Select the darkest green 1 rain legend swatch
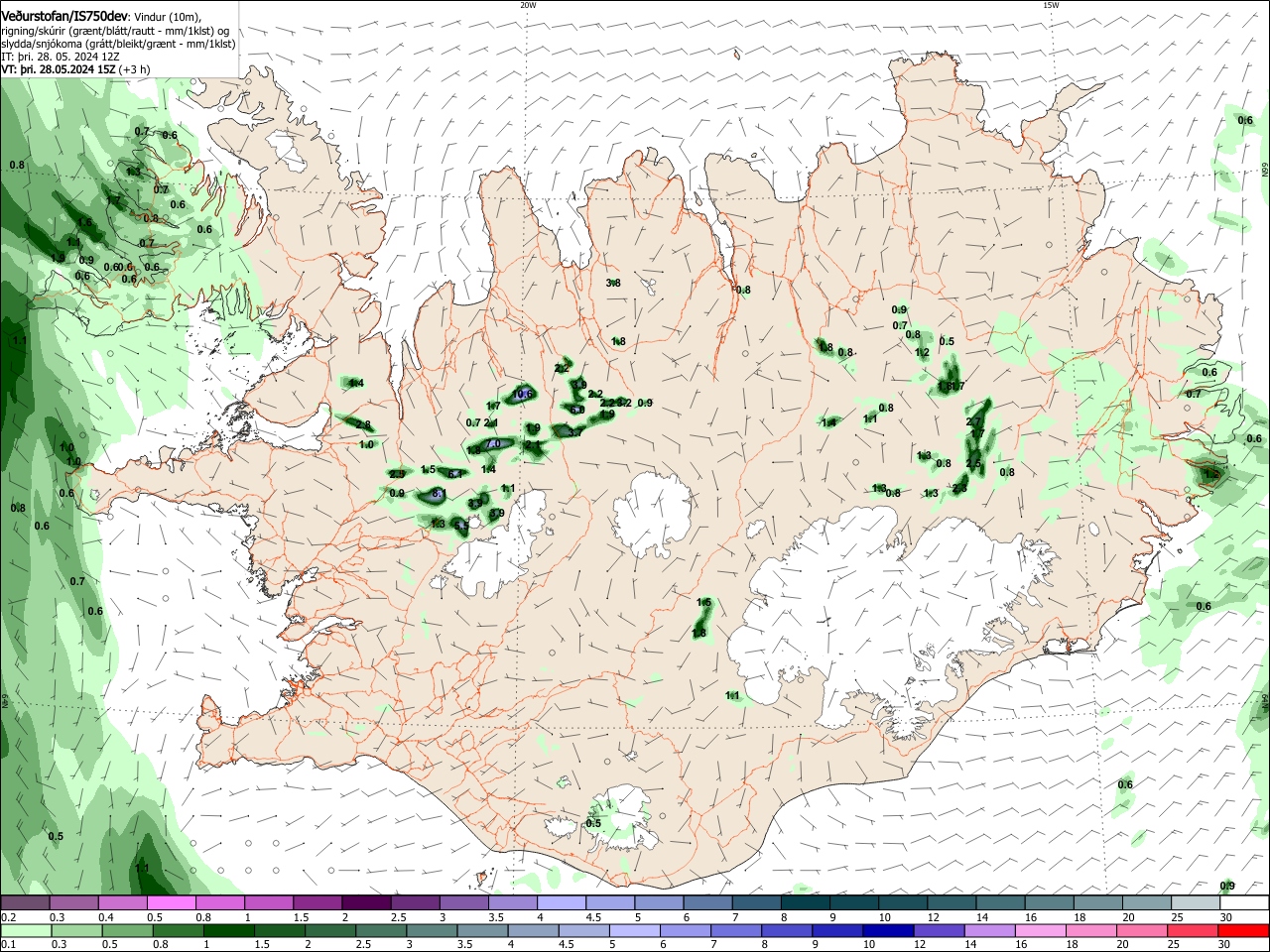The width and height of the screenshot is (1270, 952). click(x=228, y=931)
